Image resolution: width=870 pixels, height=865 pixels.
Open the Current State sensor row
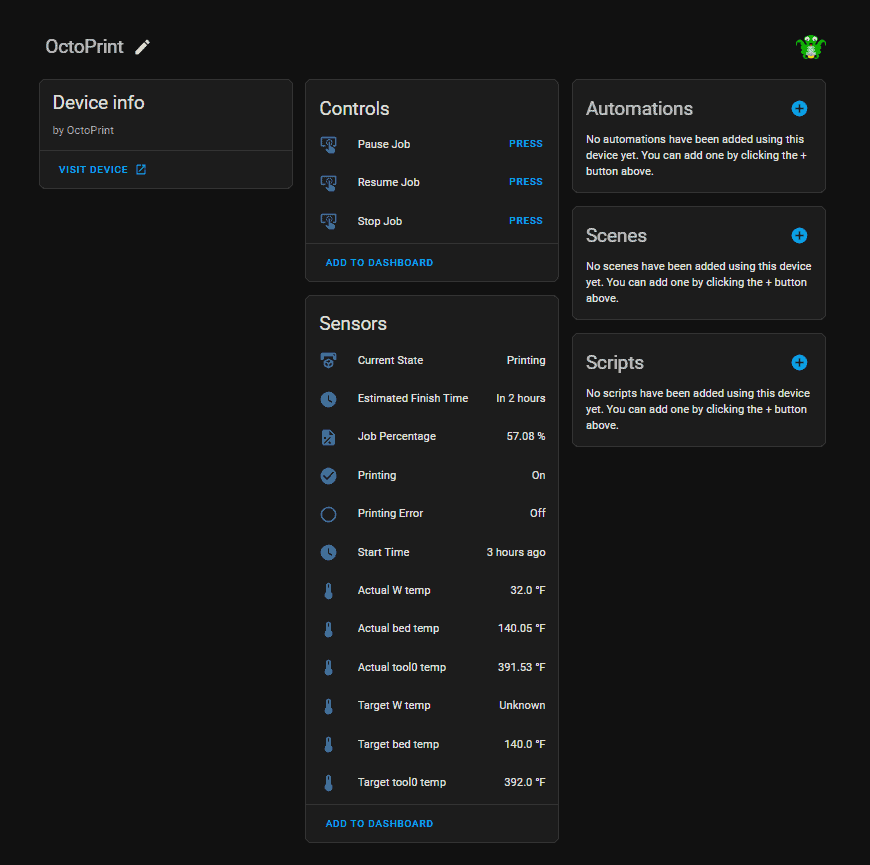pos(432,361)
